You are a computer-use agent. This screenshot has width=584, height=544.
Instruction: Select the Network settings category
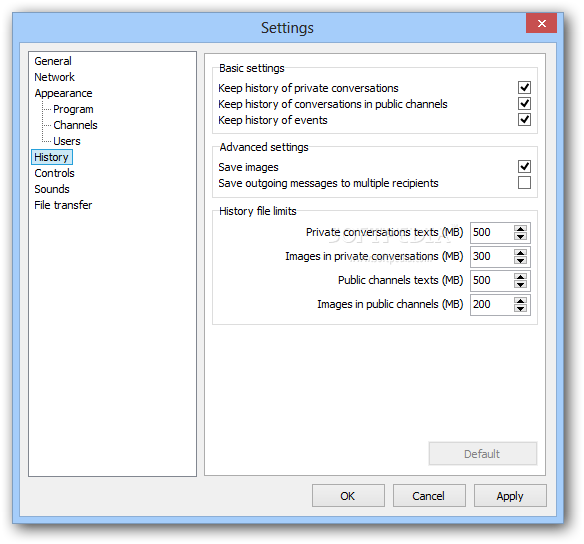[x=54, y=77]
